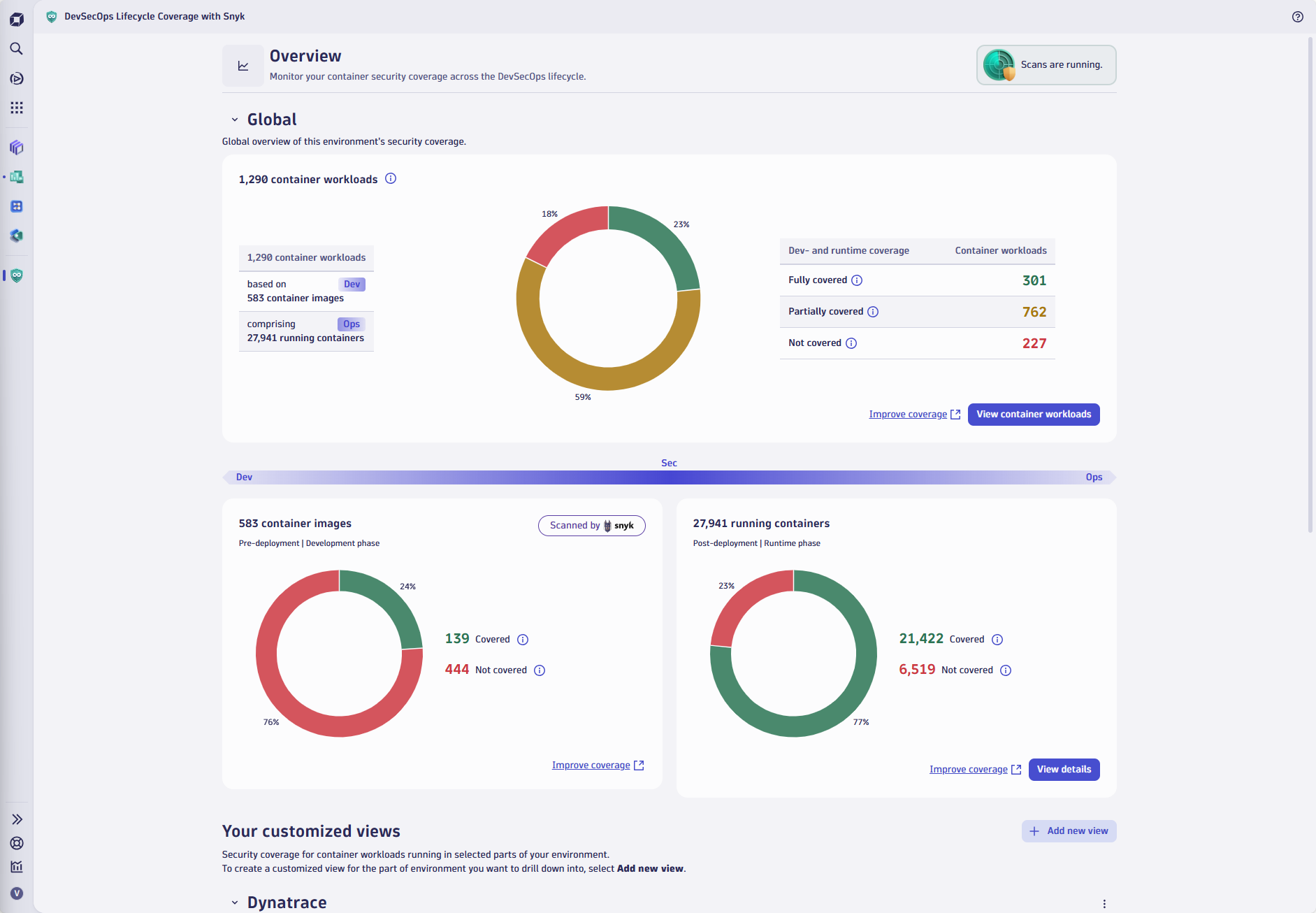Click the Add new view button

[1069, 831]
